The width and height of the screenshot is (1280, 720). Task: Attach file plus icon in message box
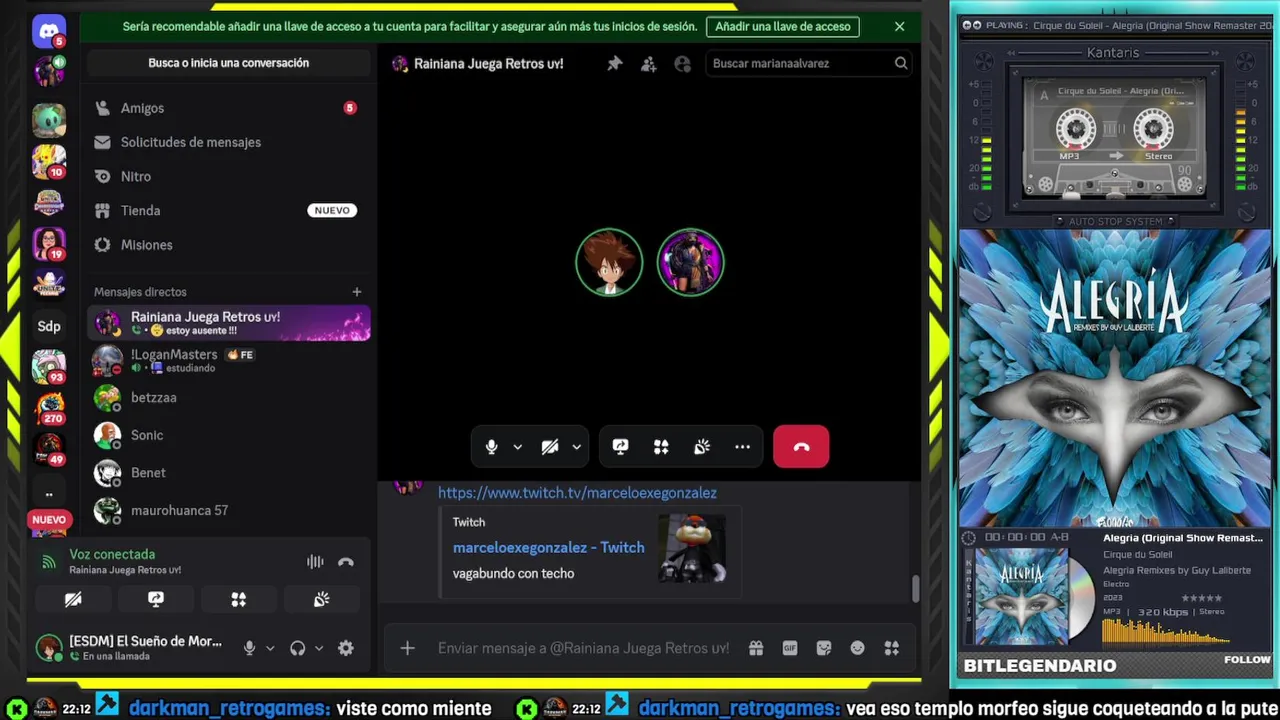pyautogui.click(x=407, y=648)
